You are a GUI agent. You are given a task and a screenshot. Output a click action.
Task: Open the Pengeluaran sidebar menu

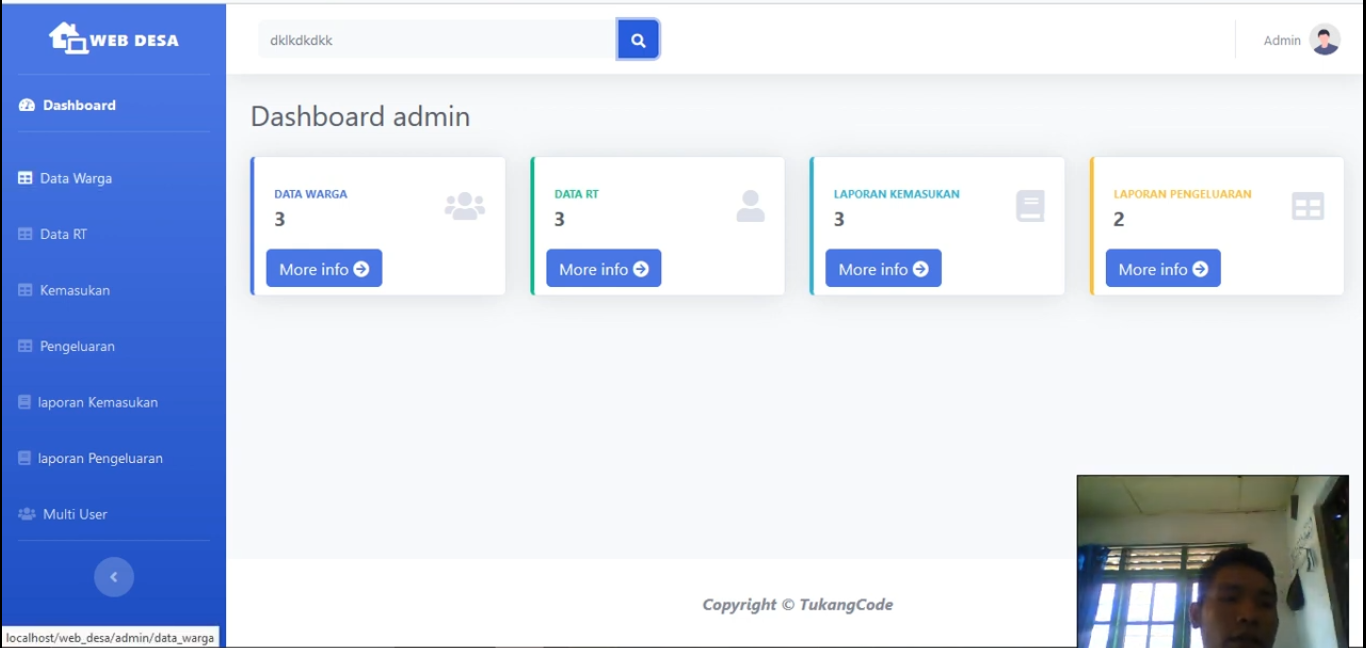77,346
